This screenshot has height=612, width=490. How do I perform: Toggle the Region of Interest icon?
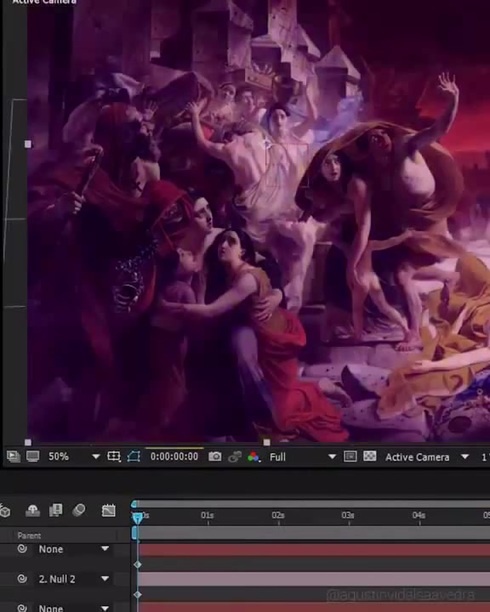(x=350, y=456)
